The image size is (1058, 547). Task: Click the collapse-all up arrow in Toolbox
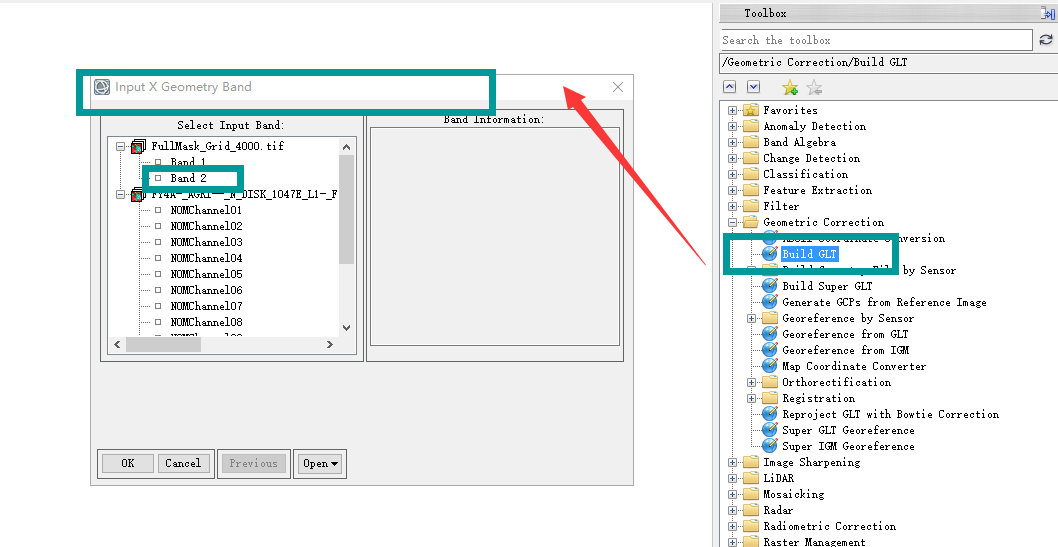pyautogui.click(x=729, y=87)
